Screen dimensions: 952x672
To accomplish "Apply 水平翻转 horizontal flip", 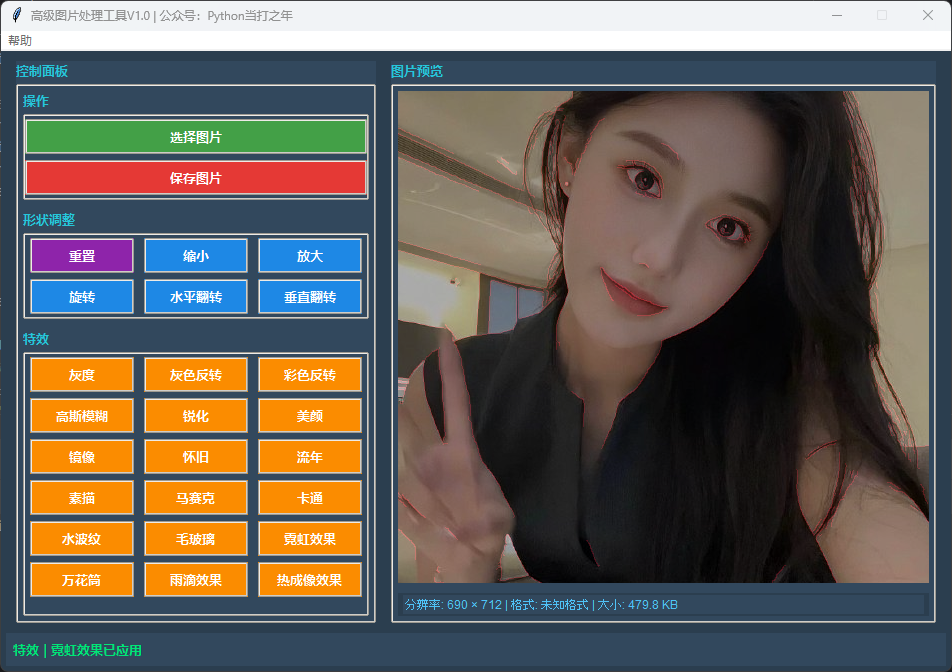I will click(196, 297).
